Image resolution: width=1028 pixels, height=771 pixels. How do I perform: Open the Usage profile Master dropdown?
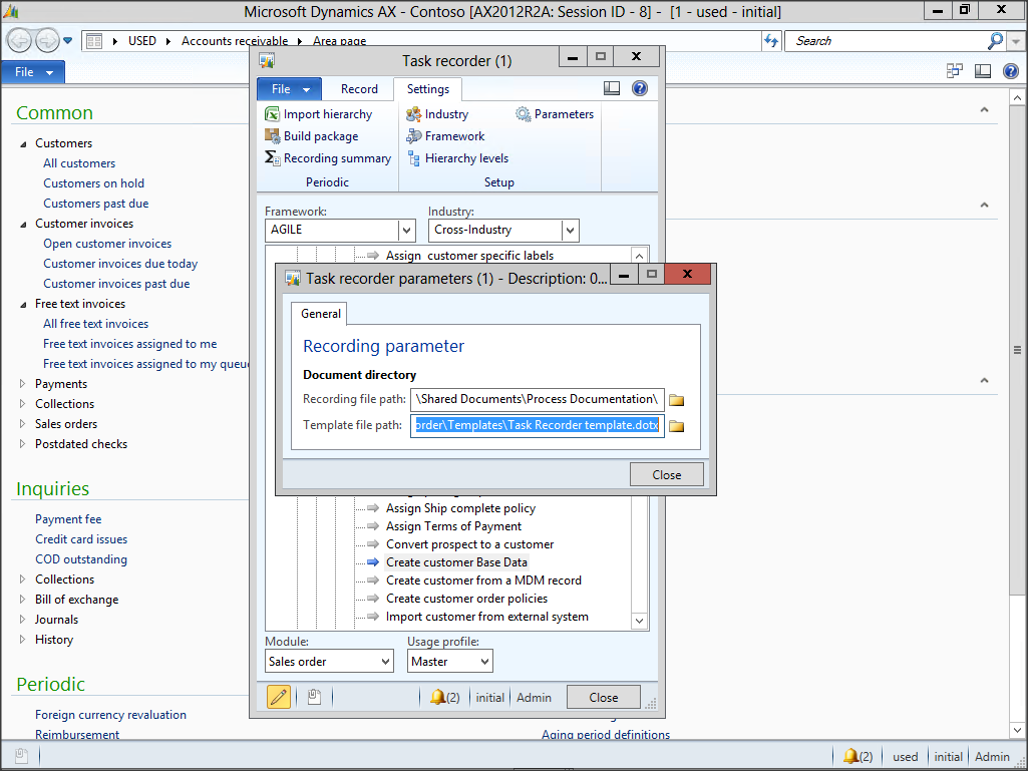pyautogui.click(x=484, y=662)
